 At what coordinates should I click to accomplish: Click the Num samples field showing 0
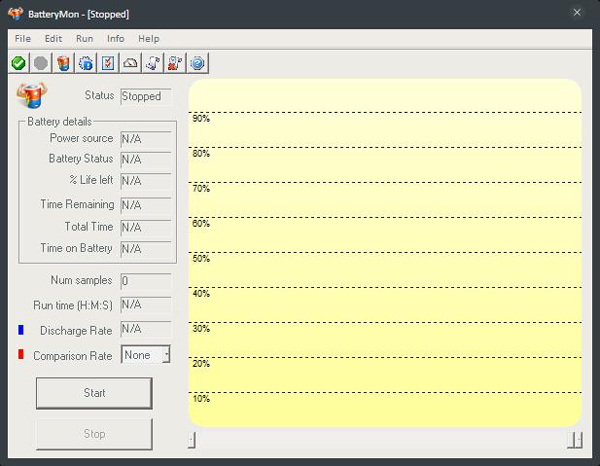pyautogui.click(x=146, y=281)
